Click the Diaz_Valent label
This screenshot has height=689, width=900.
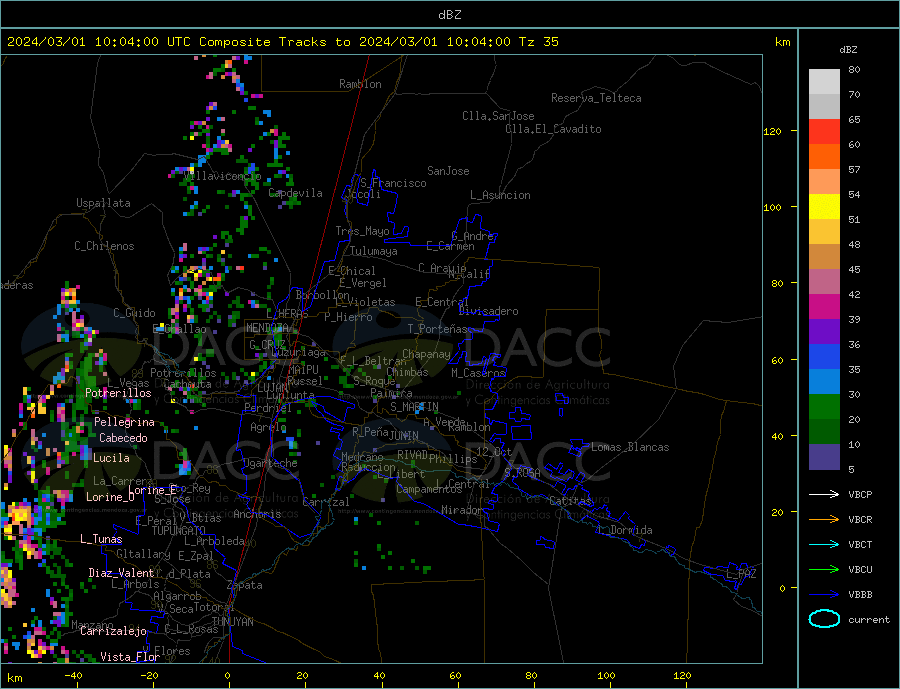tap(121, 573)
